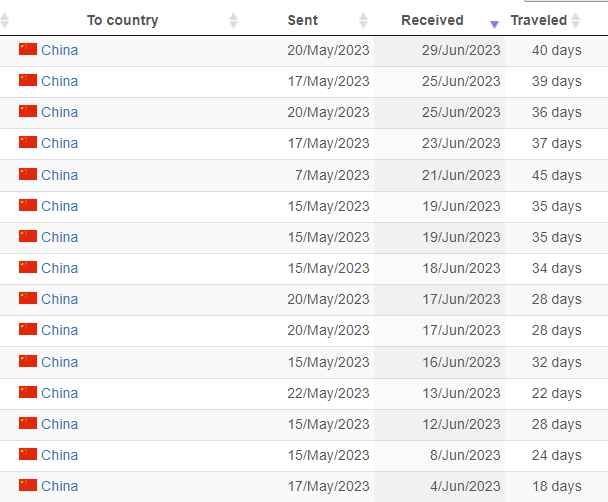
Task: Open China link received 29/Jun/2023
Action: [60, 50]
